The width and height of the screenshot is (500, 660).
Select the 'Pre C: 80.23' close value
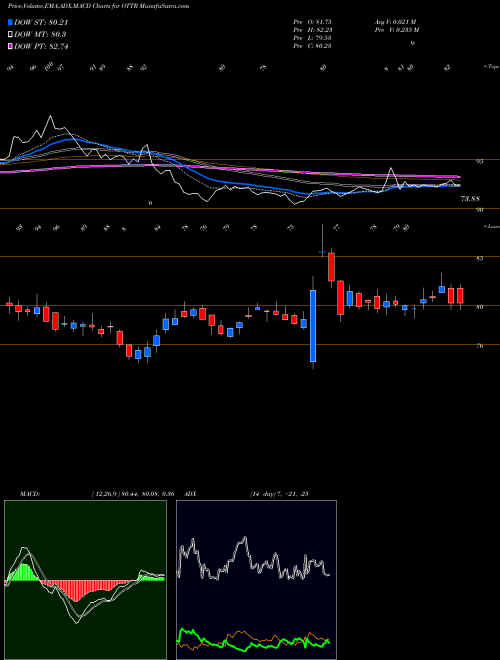pyautogui.click(x=313, y=45)
